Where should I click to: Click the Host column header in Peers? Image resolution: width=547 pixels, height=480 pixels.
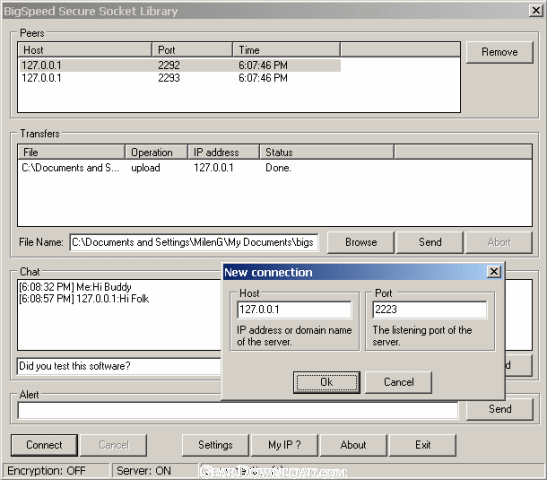click(85, 50)
